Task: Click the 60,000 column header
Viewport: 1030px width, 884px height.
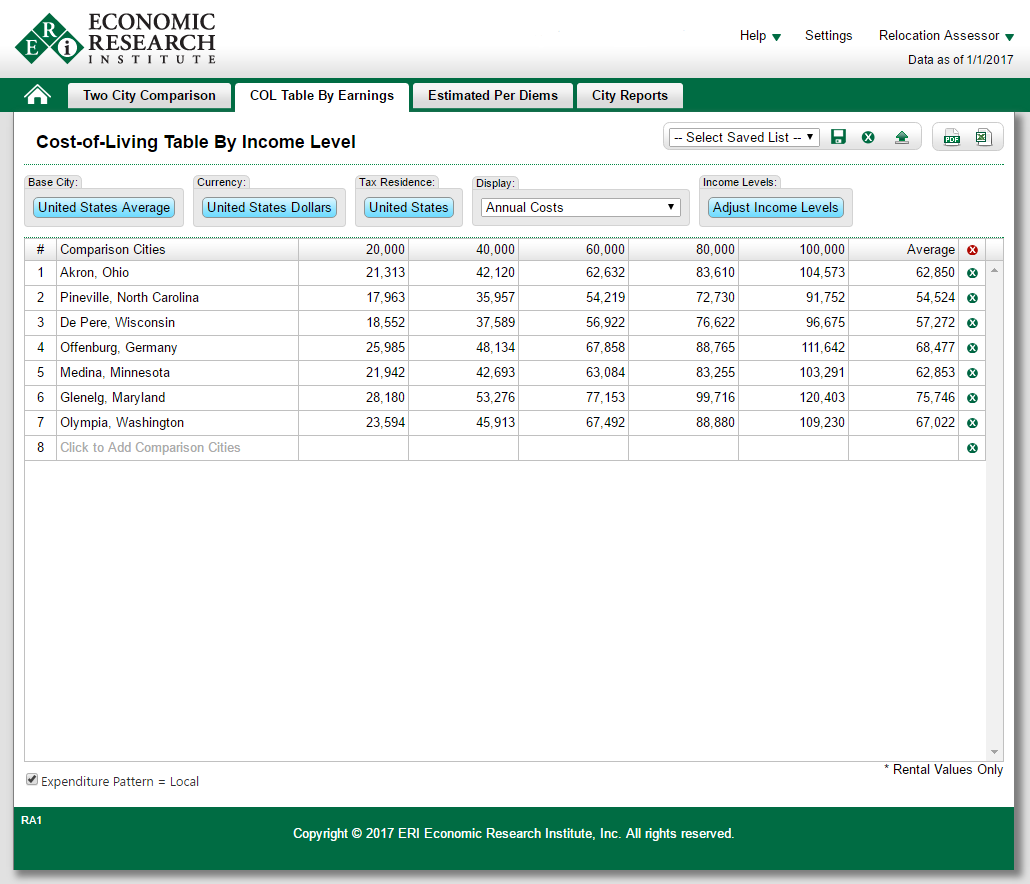Action: pos(573,250)
